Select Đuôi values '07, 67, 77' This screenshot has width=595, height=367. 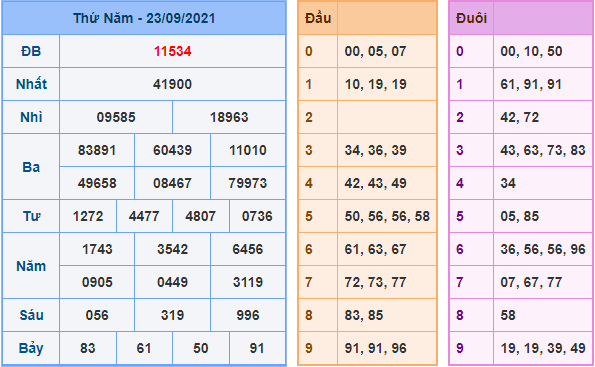coord(531,282)
